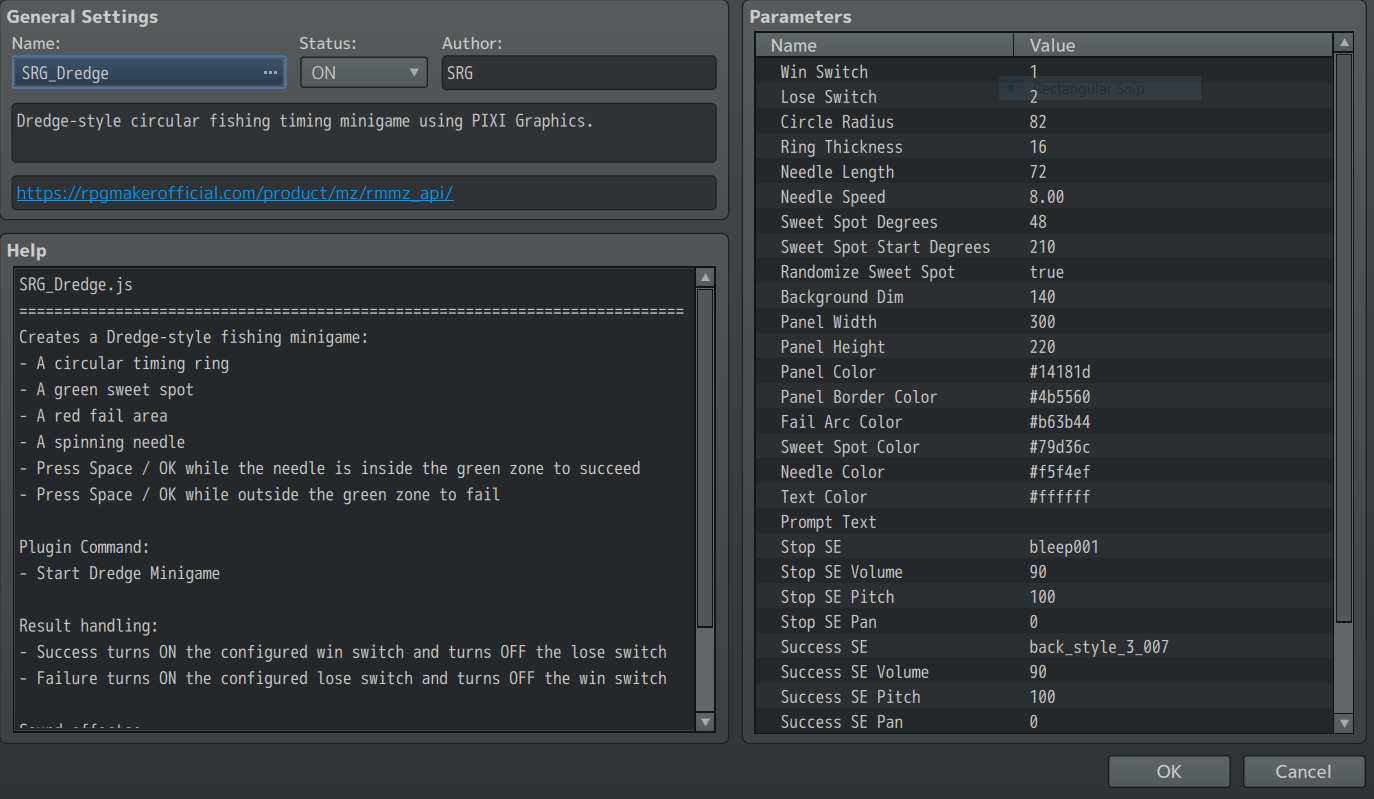Viewport: 1374px width, 799px height.
Task: Select the Lose Switch parameter row
Action: tap(1045, 97)
